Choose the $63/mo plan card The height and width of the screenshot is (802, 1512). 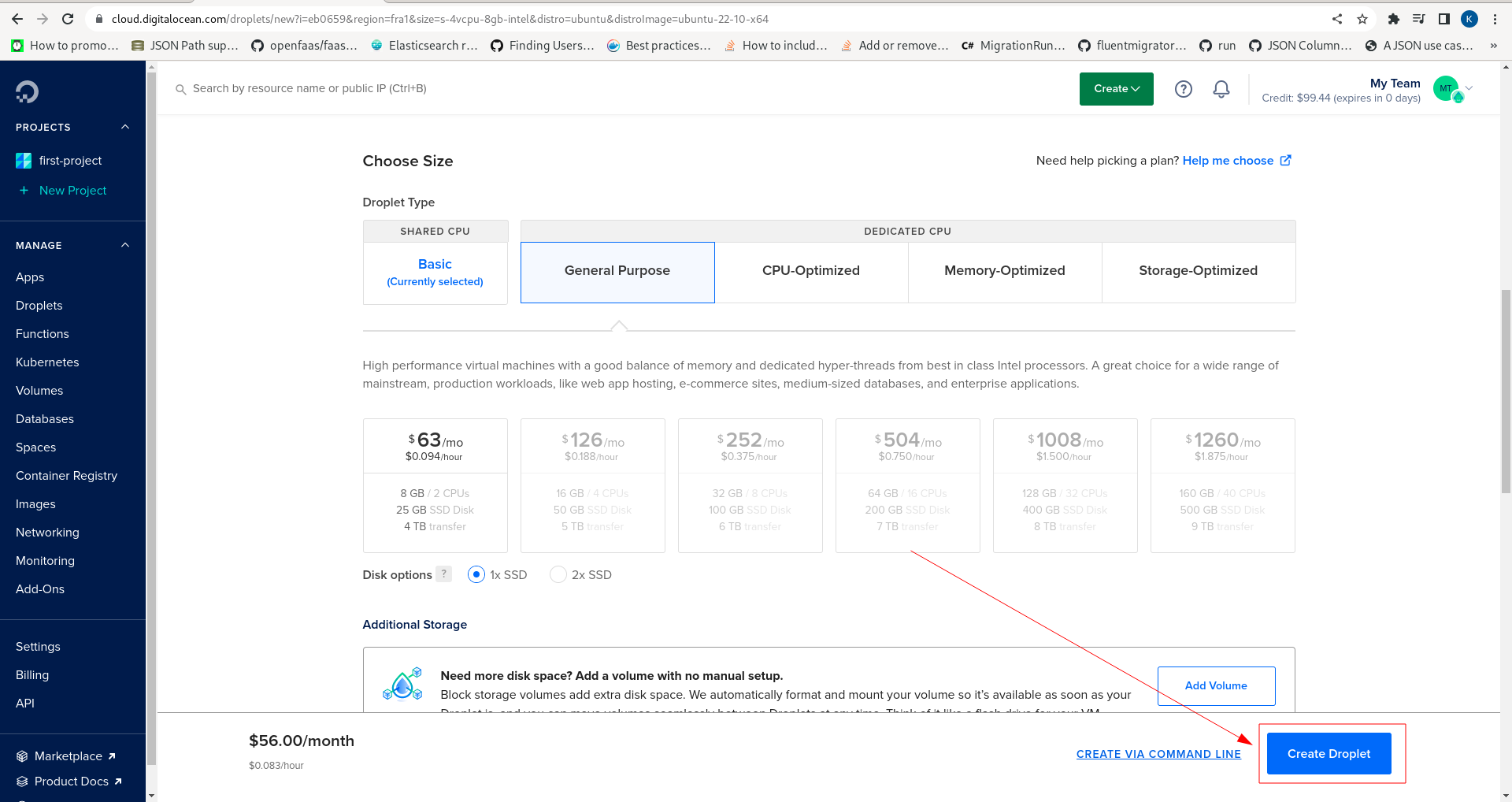(x=435, y=485)
